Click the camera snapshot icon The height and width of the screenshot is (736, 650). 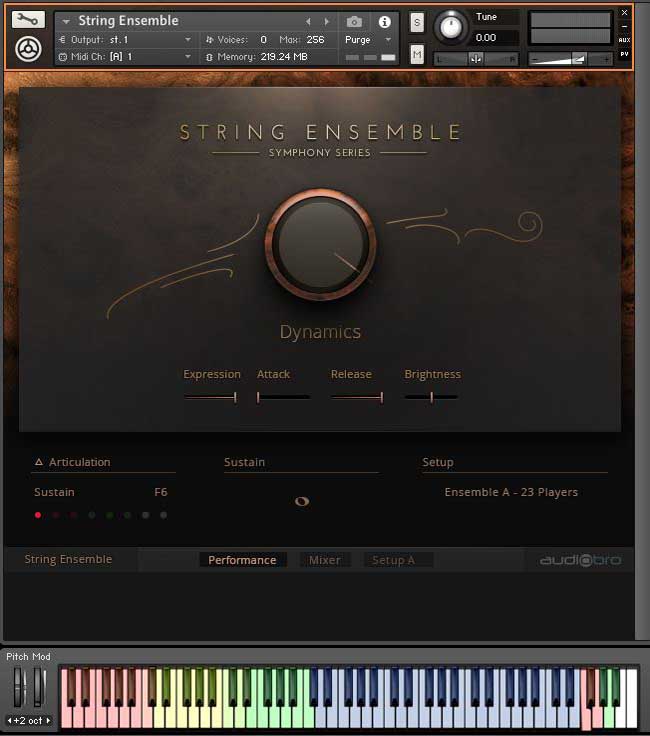pos(354,21)
